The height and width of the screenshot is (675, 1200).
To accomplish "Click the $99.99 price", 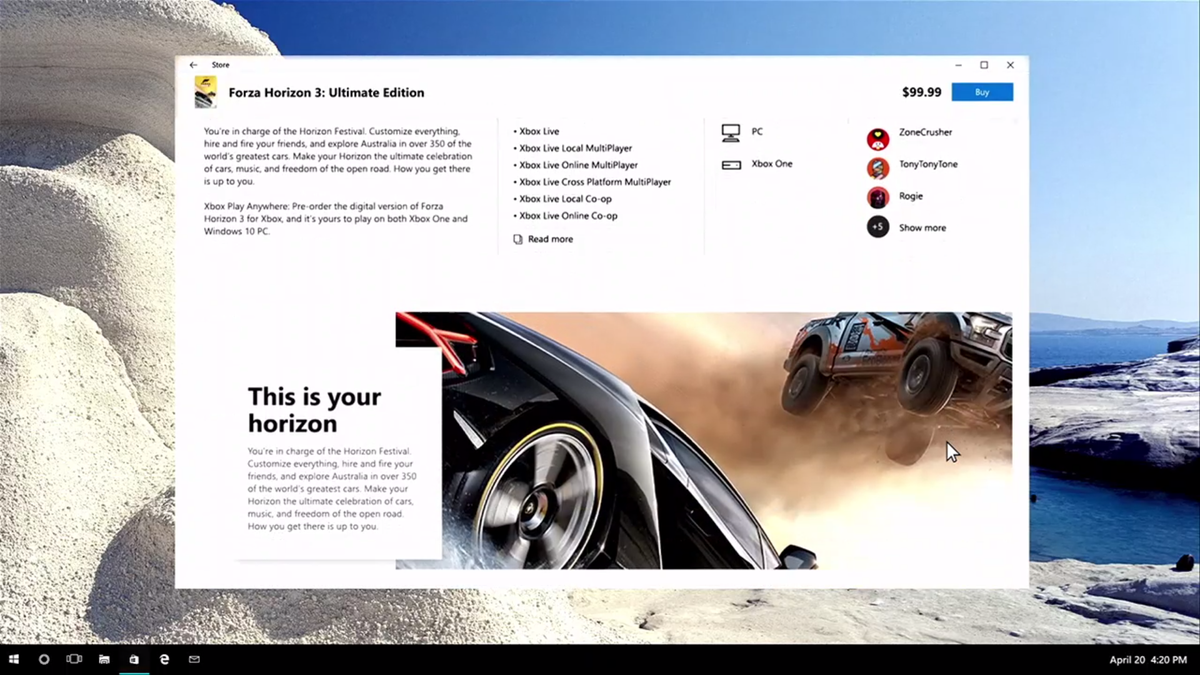I will 921,92.
